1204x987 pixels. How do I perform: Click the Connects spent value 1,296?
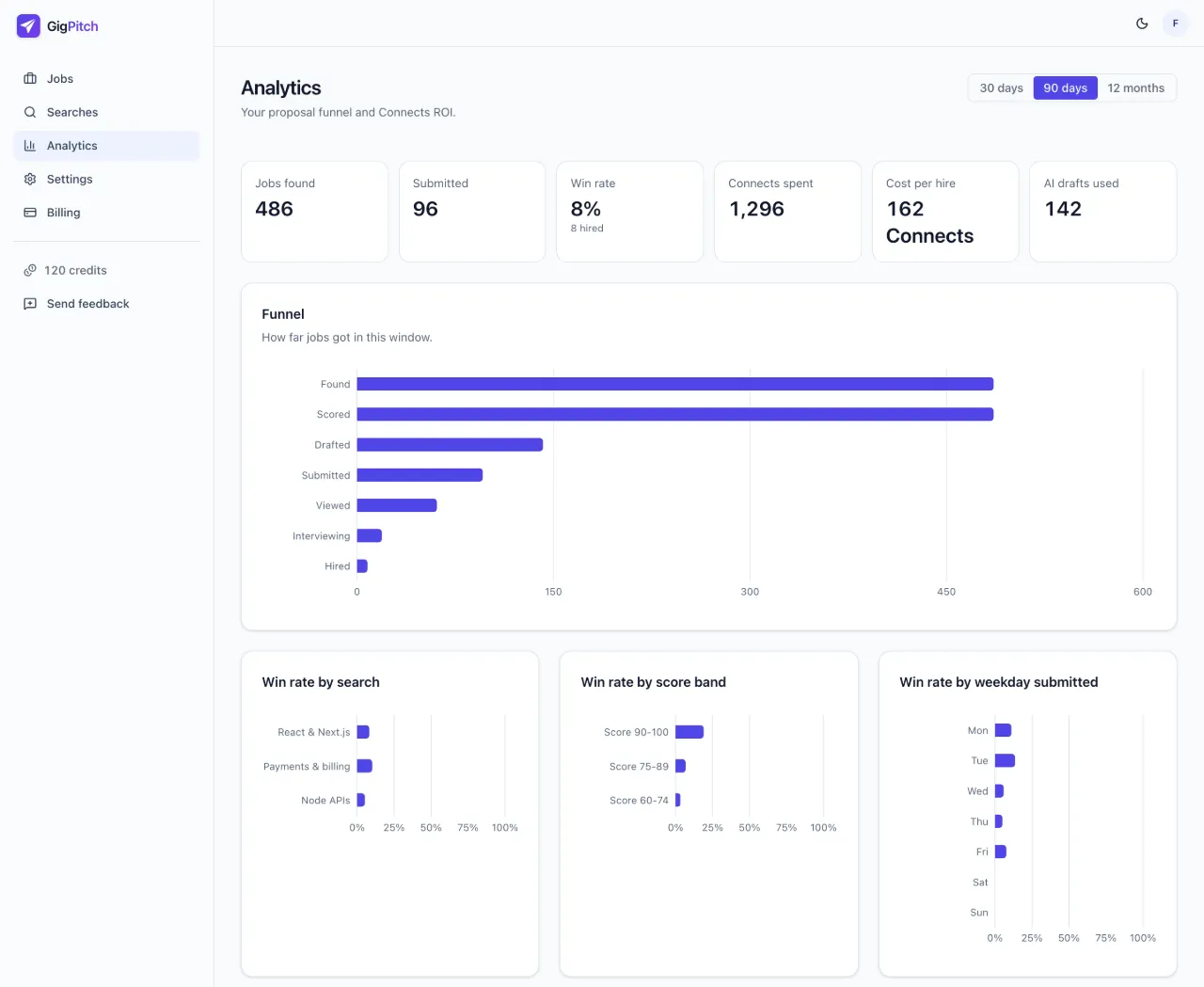pyautogui.click(x=756, y=209)
